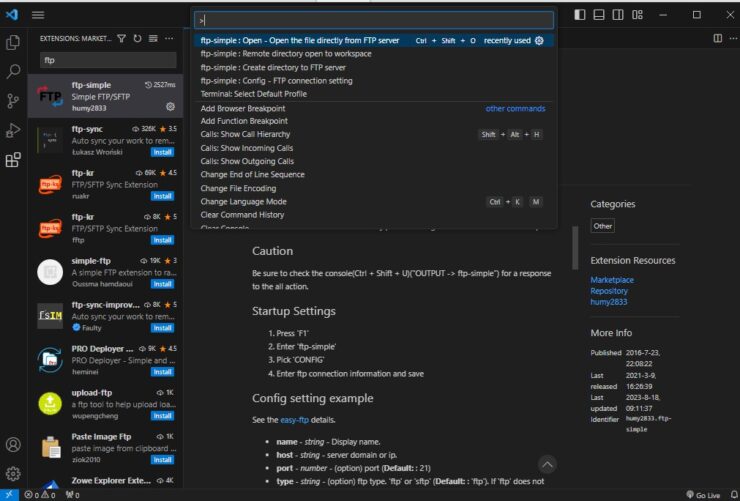Install the PRO Deployer extension
The image size is (740, 501).
point(162,372)
